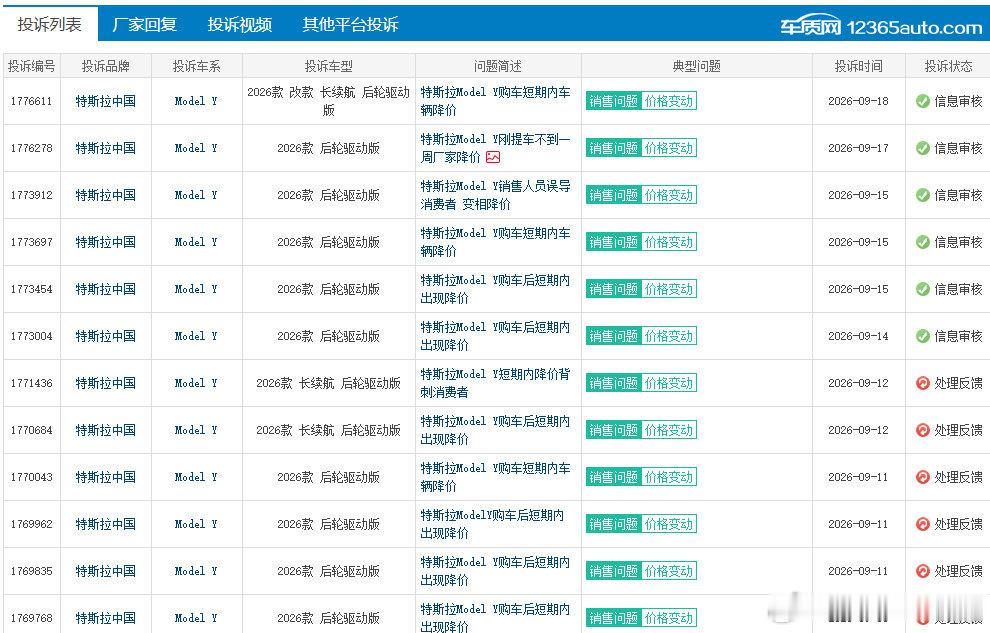Open problem description of complaint 1770043
Image resolution: width=990 pixels, height=633 pixels.
pos(495,477)
